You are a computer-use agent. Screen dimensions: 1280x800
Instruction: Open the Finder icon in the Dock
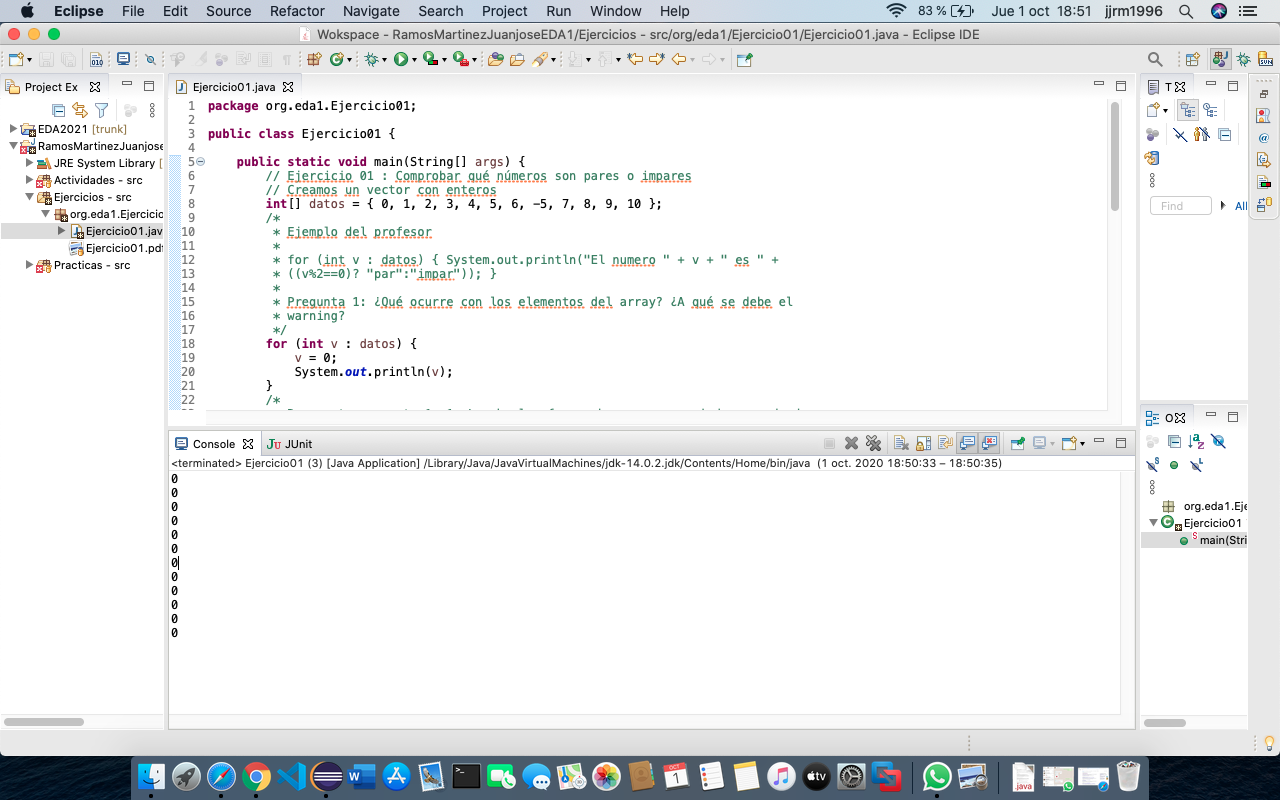click(151, 776)
